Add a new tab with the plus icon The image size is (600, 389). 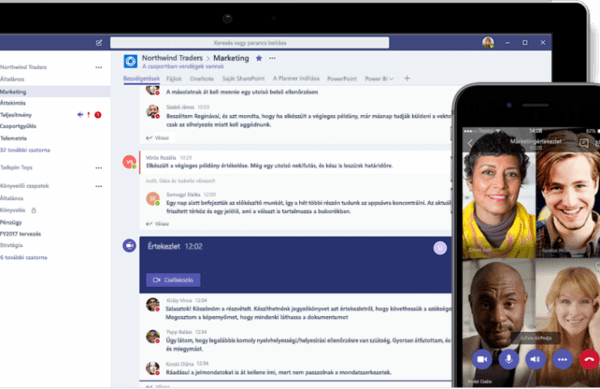(407, 78)
